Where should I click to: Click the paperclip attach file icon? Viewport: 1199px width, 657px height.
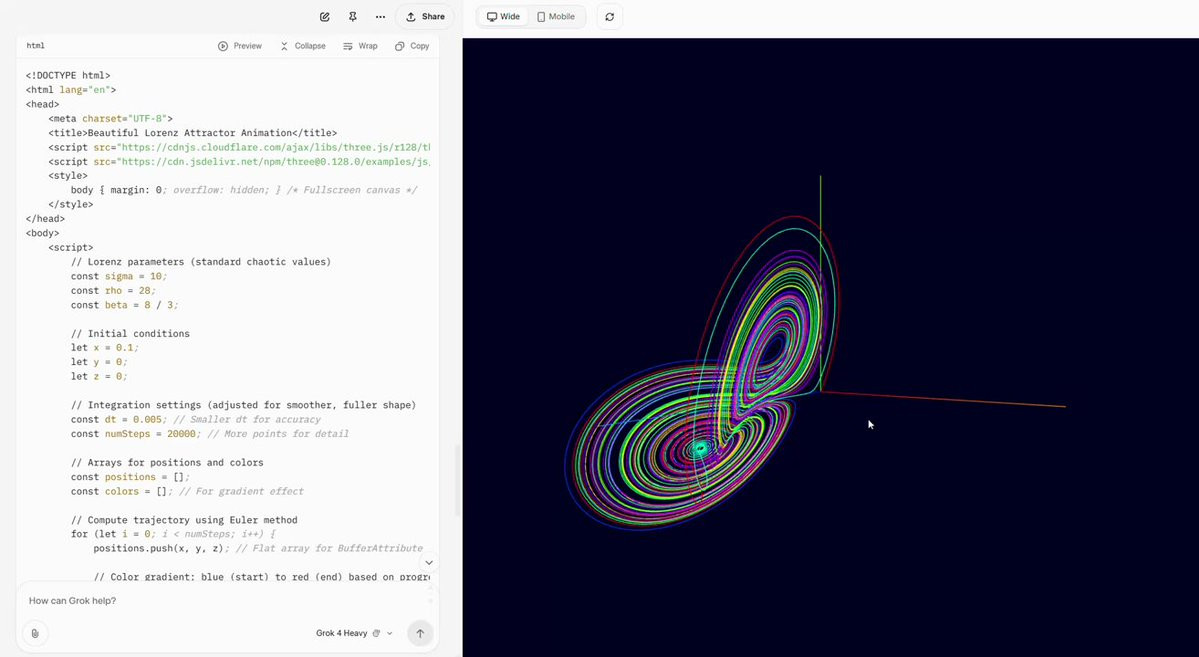[35, 633]
